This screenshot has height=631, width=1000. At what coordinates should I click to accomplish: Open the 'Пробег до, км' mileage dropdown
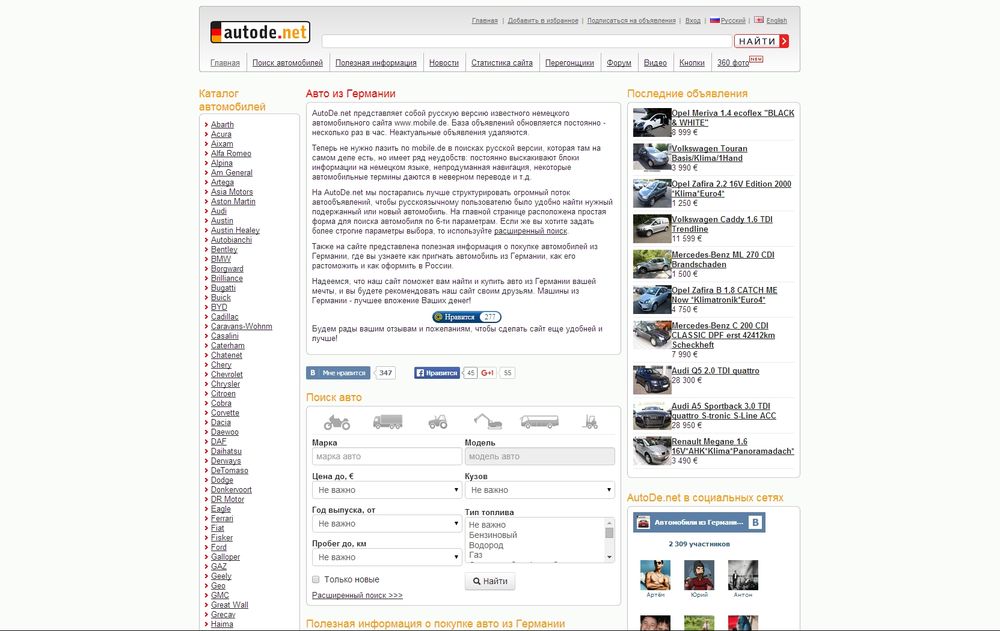(386, 557)
